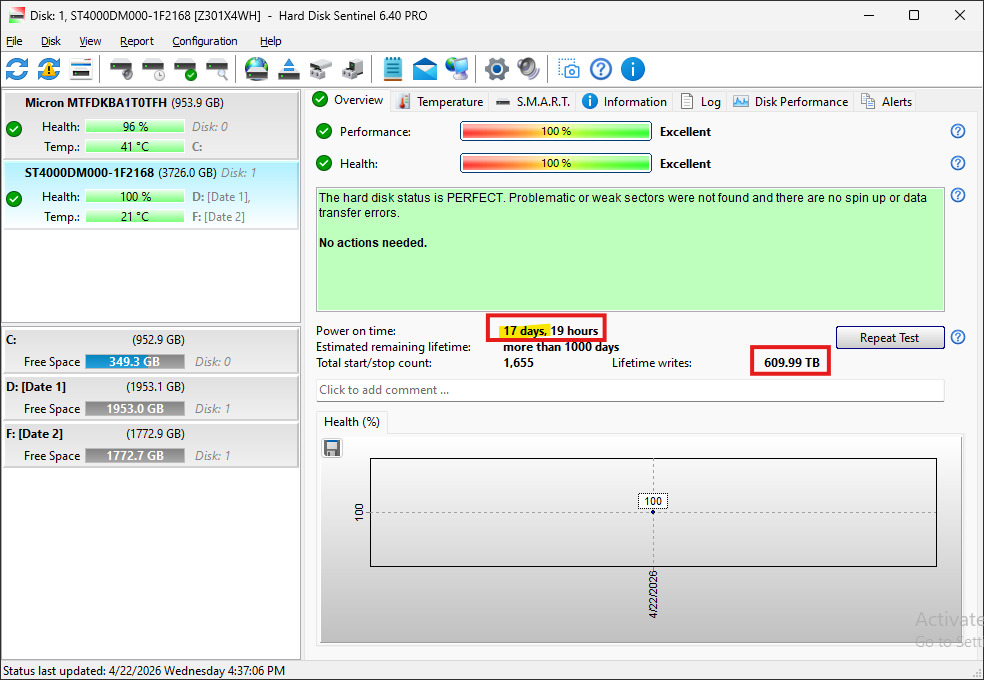Switch to the Disk Performance tab
The width and height of the screenshot is (984, 680).
coord(791,102)
